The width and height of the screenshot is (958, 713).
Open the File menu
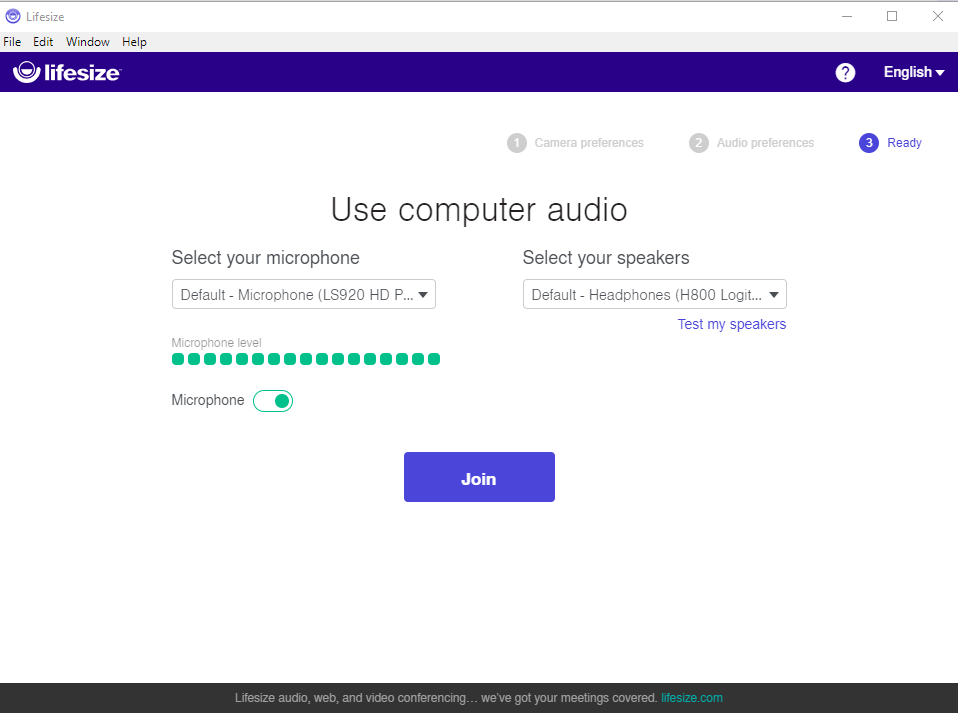[x=12, y=41]
